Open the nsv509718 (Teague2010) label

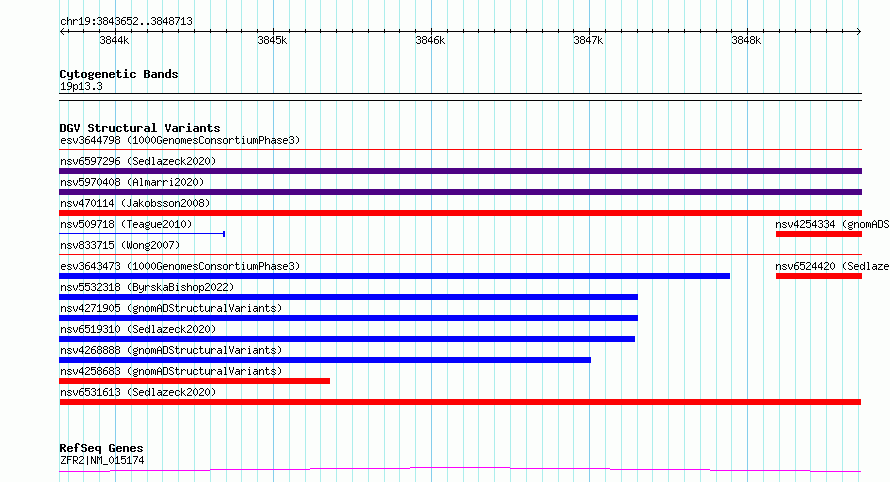[126, 224]
